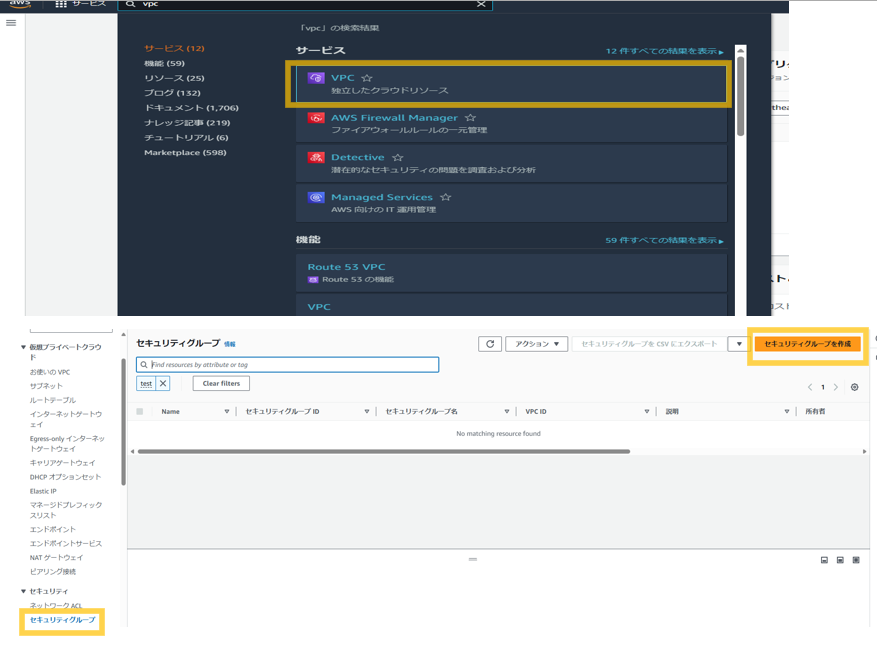Sort by セキュリティグループ ID column arrow

367,411
